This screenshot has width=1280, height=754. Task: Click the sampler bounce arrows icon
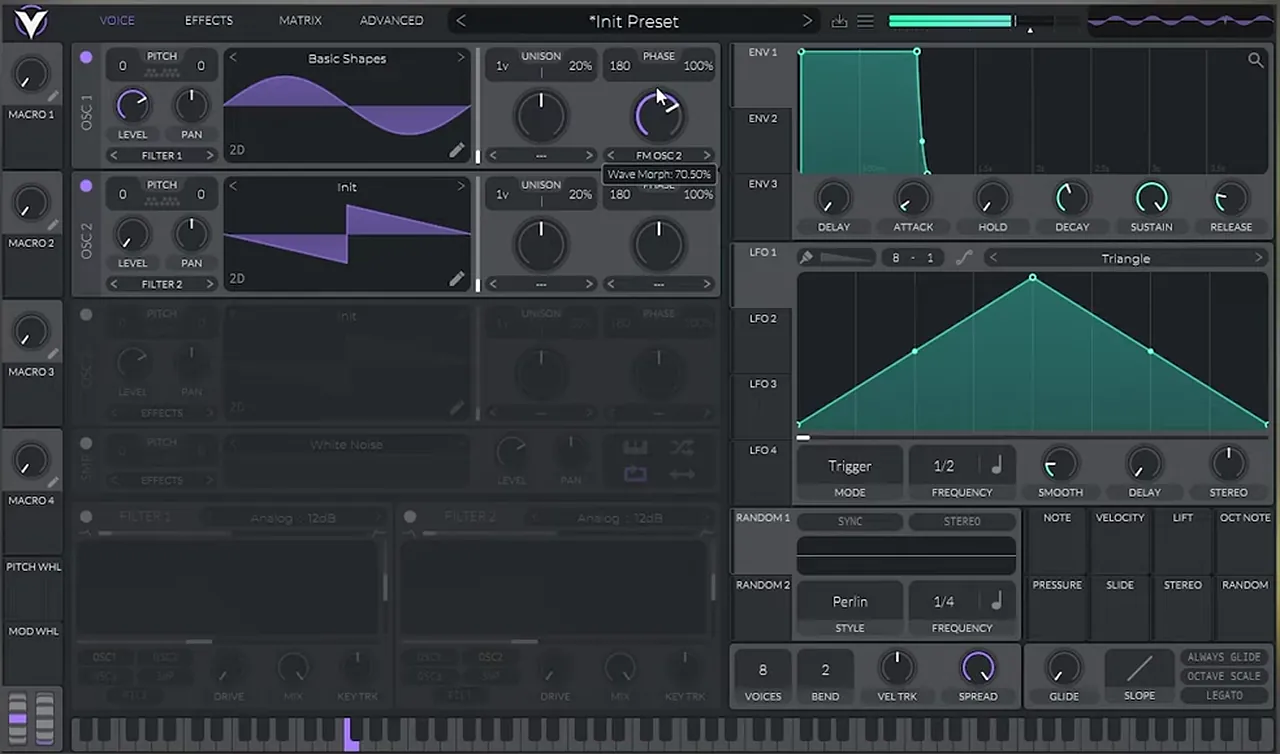682,474
